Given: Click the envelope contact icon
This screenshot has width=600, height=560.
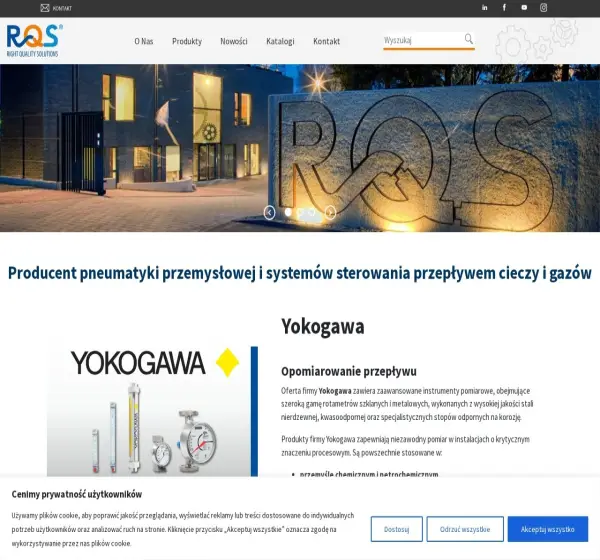Looking at the screenshot, I should point(45,8).
